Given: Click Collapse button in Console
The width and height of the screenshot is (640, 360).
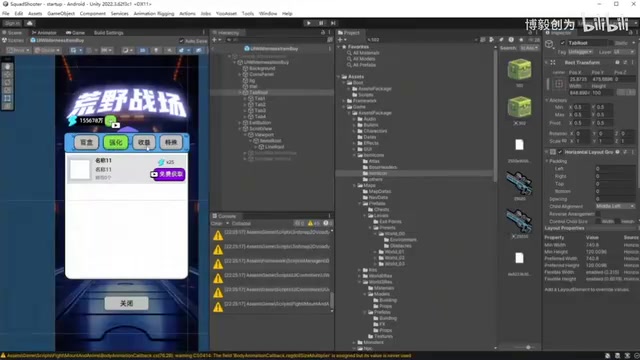Looking at the screenshot, I should click(x=241, y=223).
